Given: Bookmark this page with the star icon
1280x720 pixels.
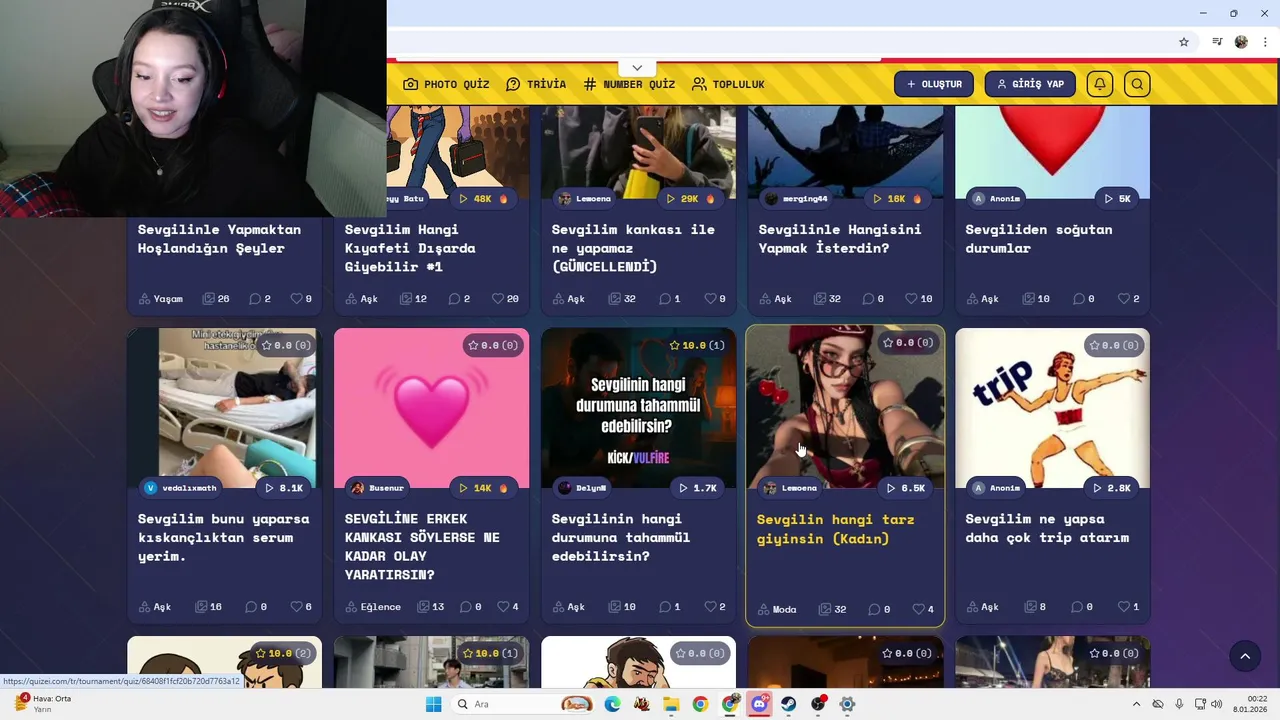Looking at the screenshot, I should (1184, 42).
